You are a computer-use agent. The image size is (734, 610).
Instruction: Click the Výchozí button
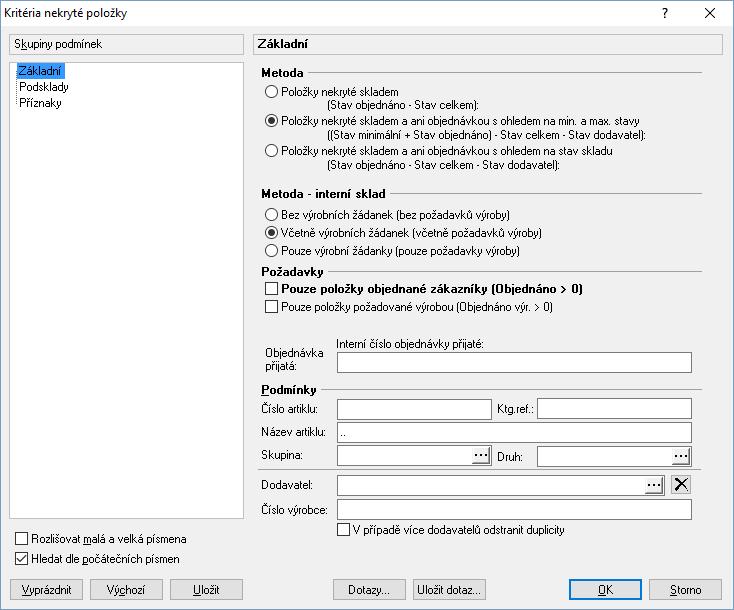pyautogui.click(x=126, y=590)
